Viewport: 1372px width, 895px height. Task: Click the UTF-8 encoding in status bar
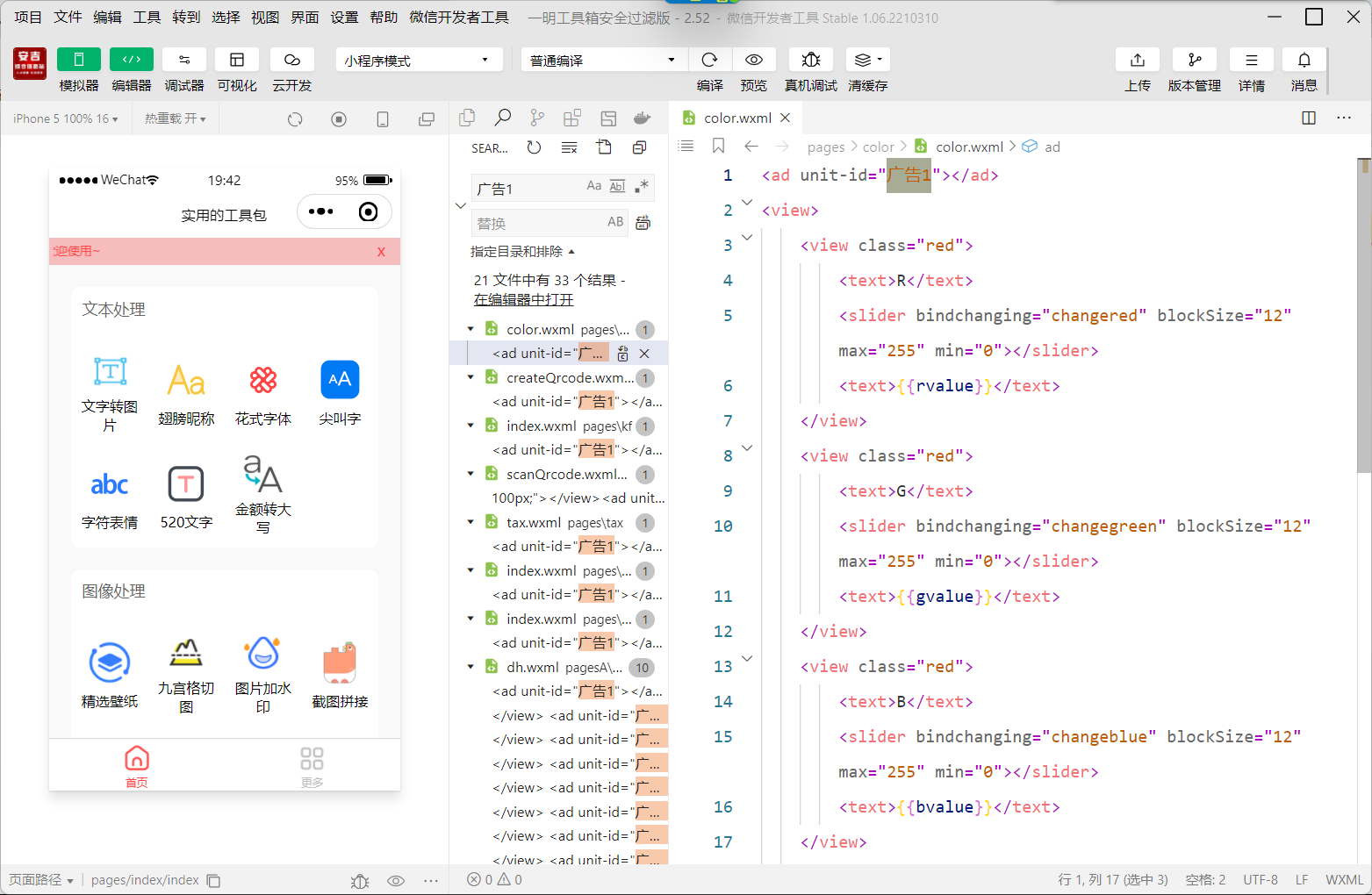[x=1261, y=880]
